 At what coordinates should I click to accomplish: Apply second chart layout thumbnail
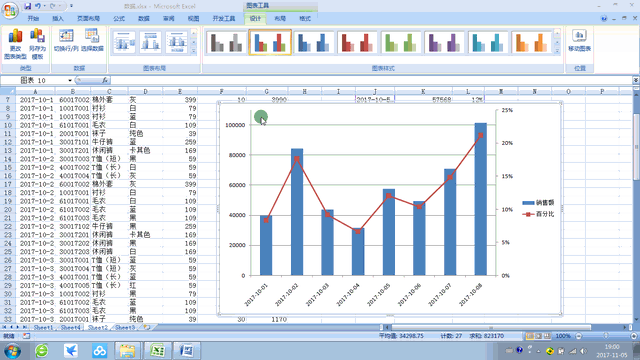[x=150, y=42]
